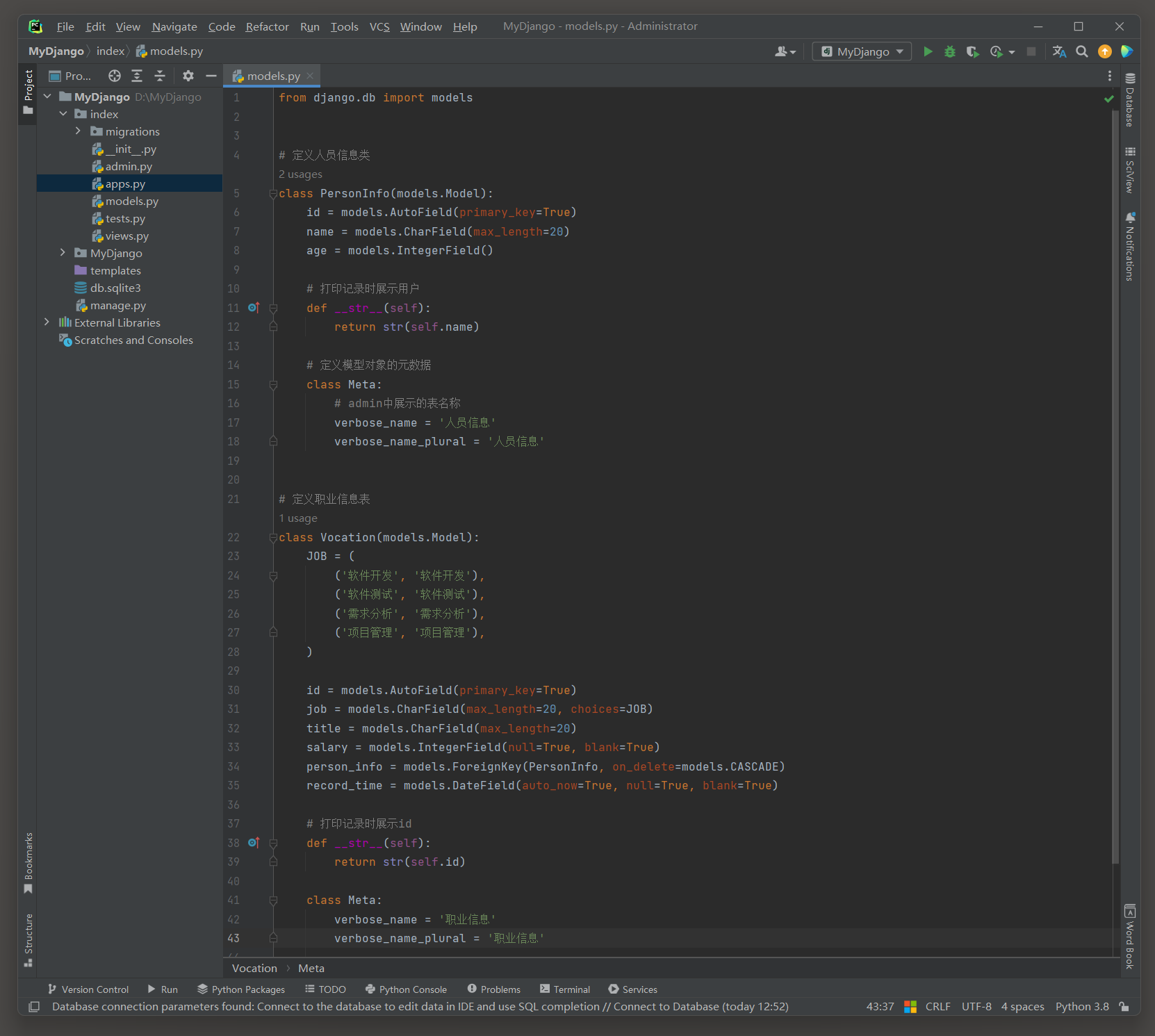Click Python 3.8 interpreter in status bar
The image size is (1155, 1036).
pyautogui.click(x=1081, y=1007)
